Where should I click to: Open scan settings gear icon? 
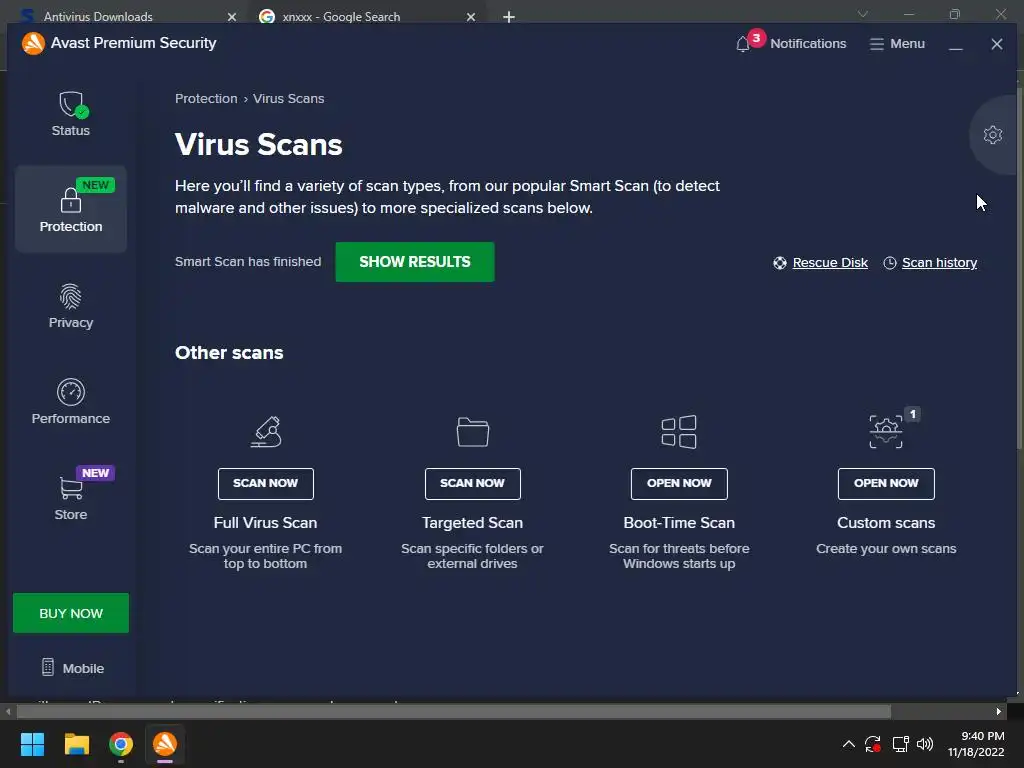[x=993, y=135]
